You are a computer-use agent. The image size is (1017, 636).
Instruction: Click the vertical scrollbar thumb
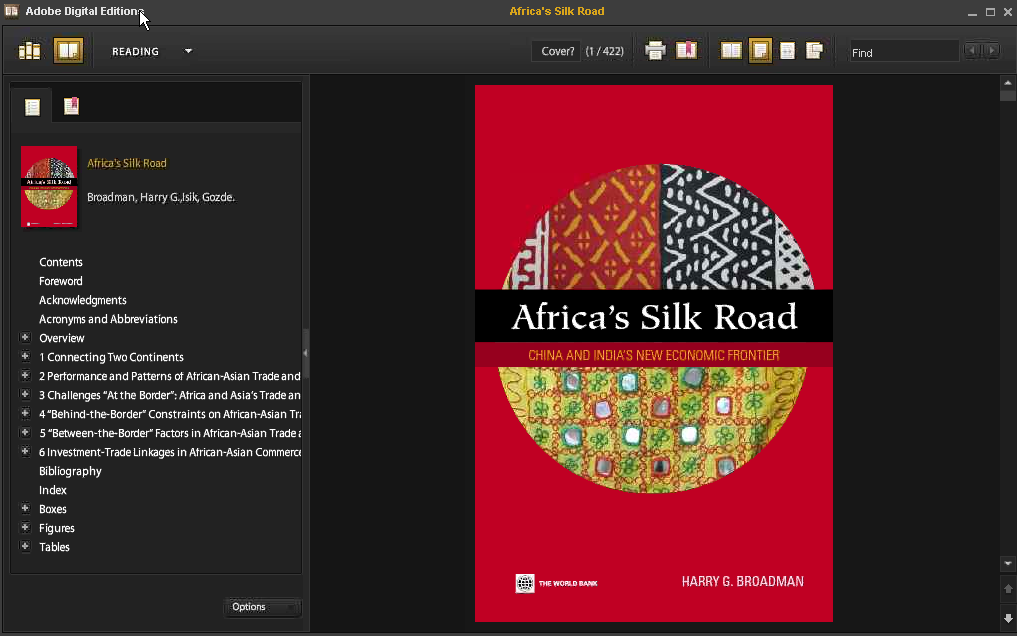(1007, 95)
